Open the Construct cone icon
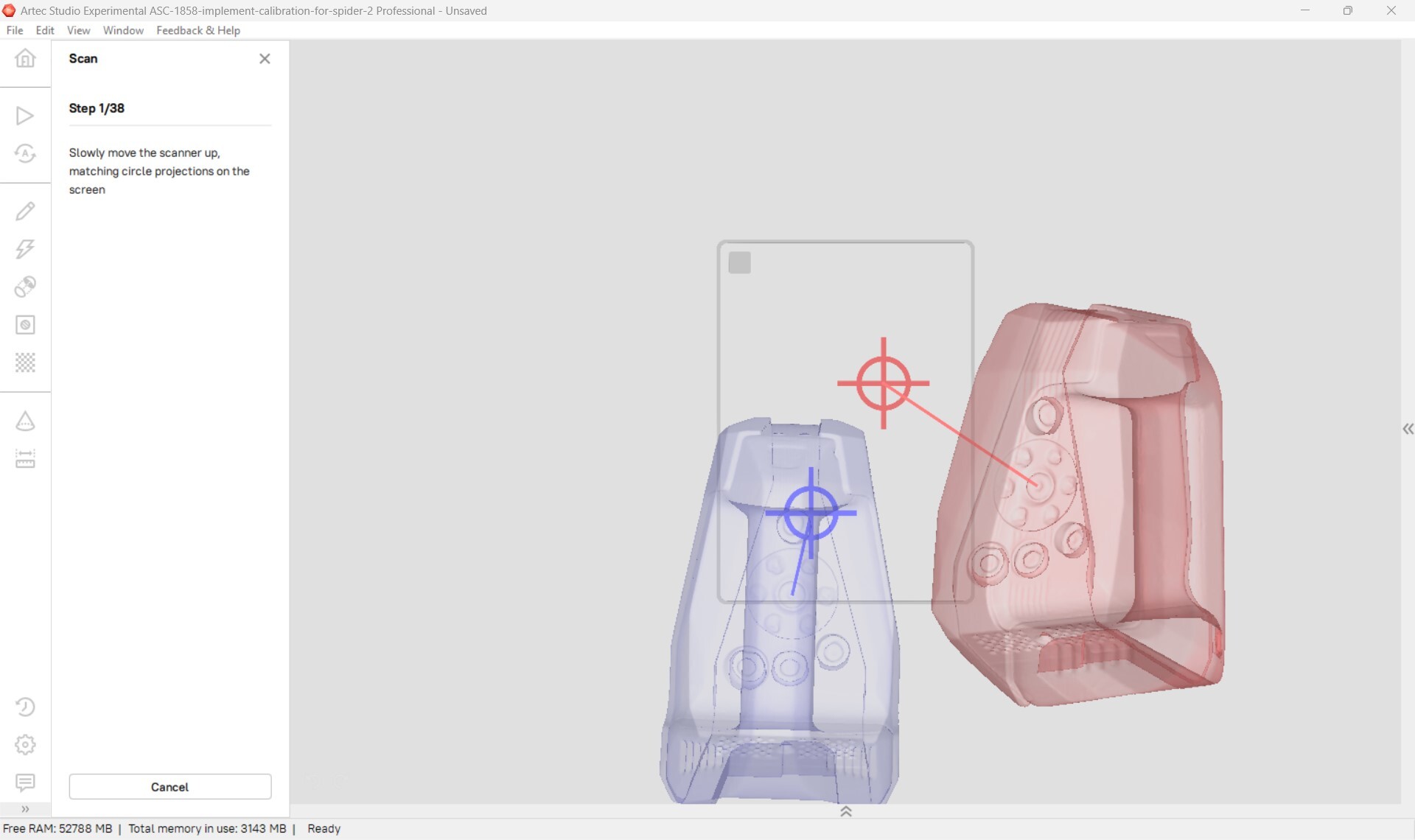The width and height of the screenshot is (1415, 840). pyautogui.click(x=25, y=421)
